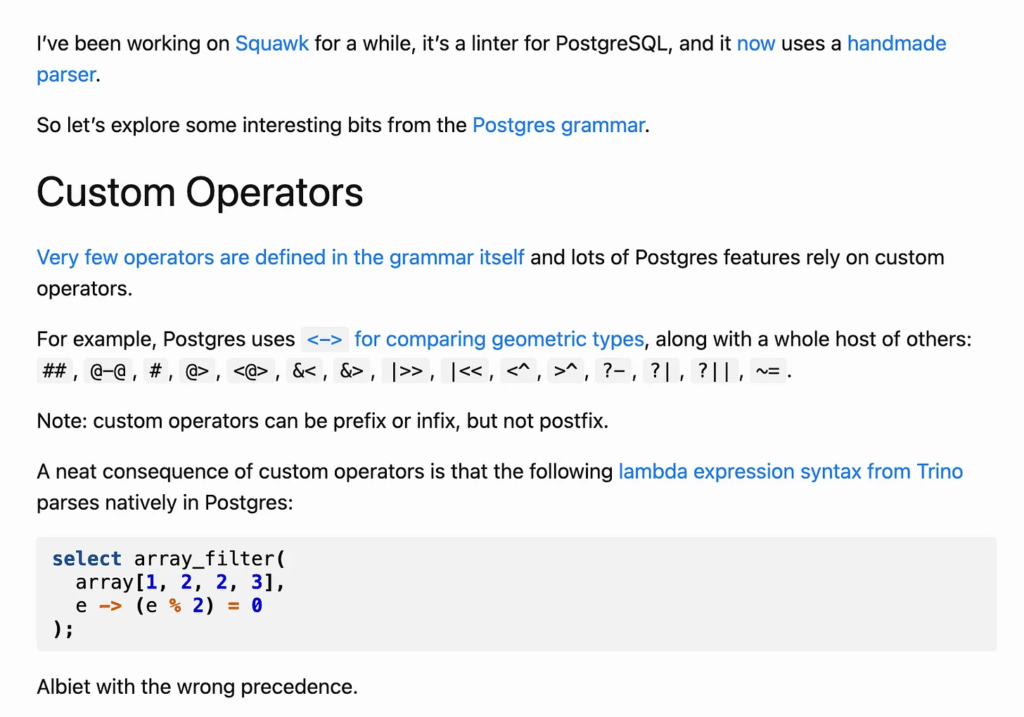Click the select keyword in code block

tap(87, 559)
